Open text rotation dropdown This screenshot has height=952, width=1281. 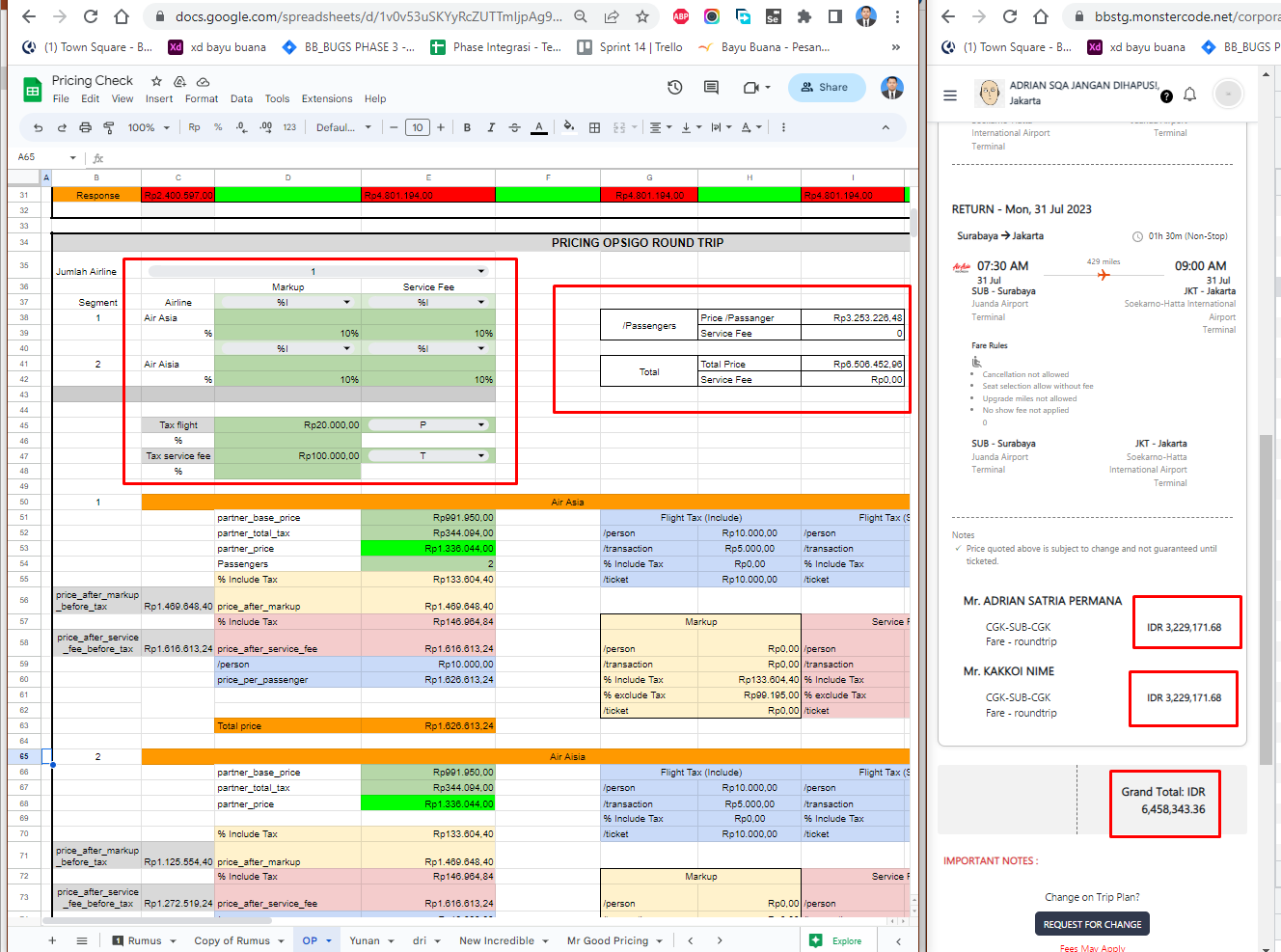(751, 127)
